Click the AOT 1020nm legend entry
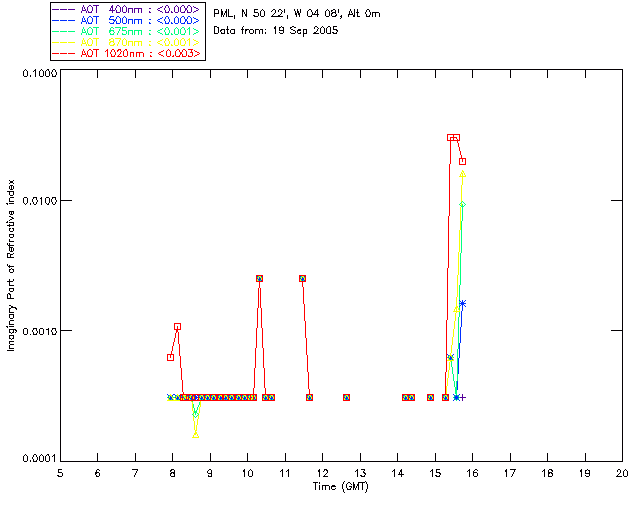 click(127, 53)
